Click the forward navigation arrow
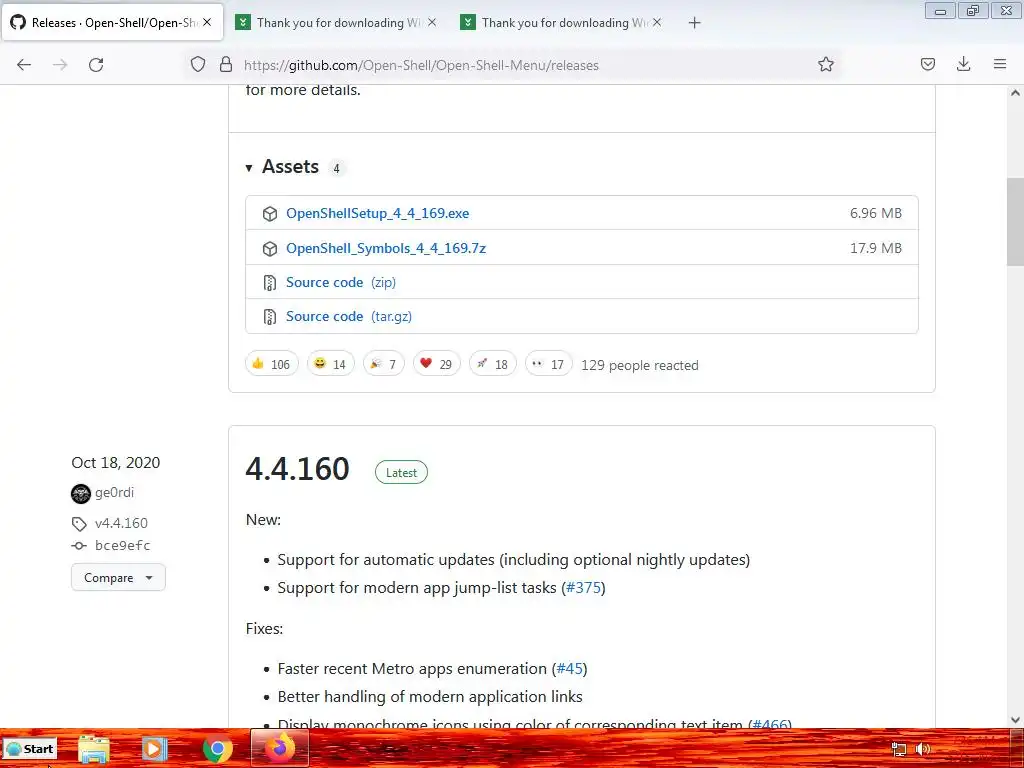This screenshot has width=1024, height=768. point(60,65)
